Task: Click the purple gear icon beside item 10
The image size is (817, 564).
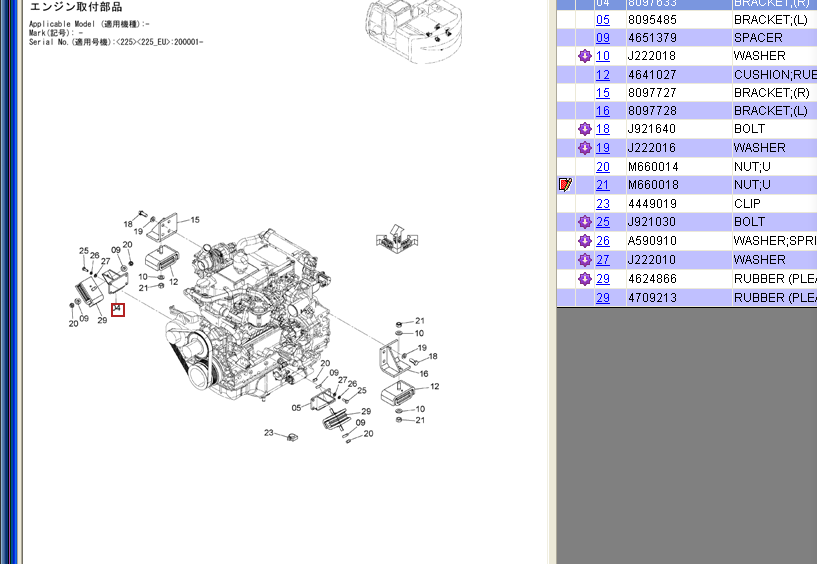Action: click(x=585, y=56)
